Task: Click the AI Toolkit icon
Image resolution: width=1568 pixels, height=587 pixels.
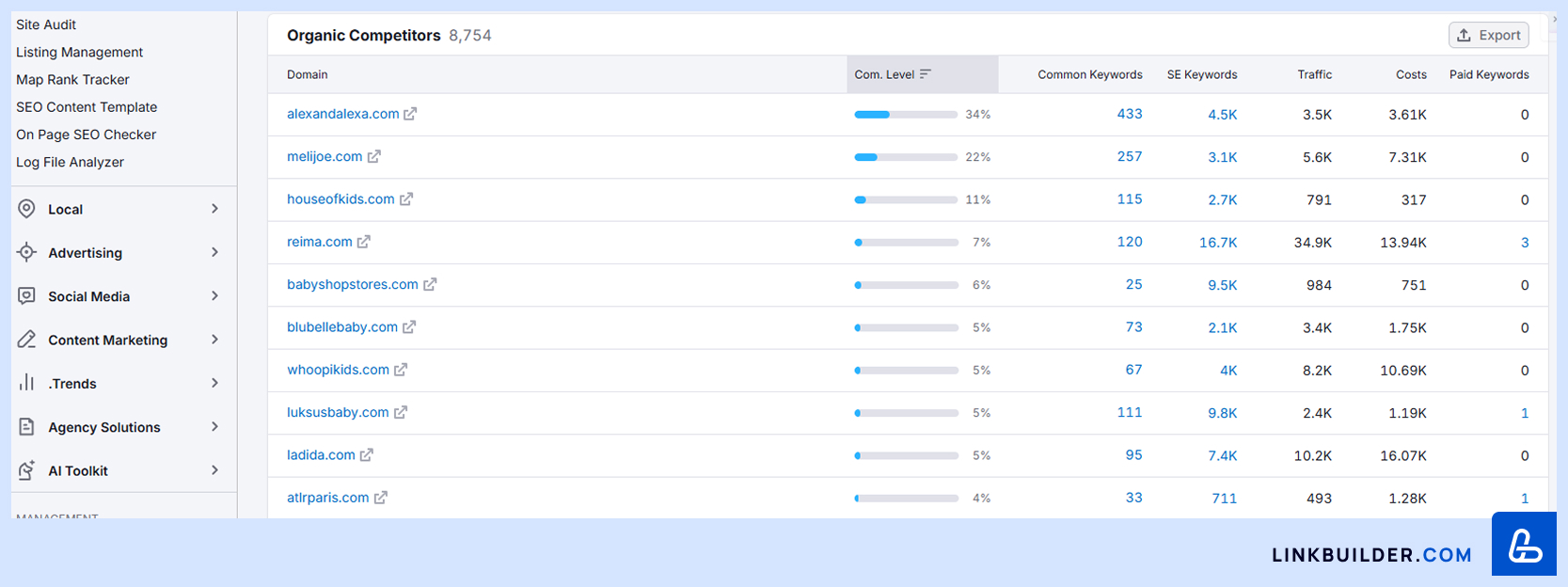Action: [27, 470]
